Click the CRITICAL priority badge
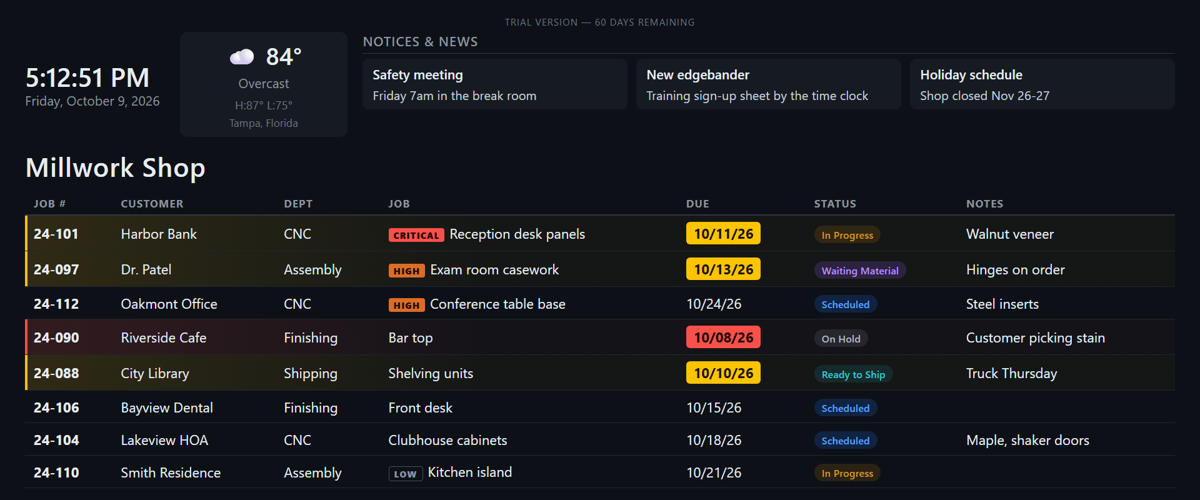1200x500 pixels. pyautogui.click(x=416, y=235)
